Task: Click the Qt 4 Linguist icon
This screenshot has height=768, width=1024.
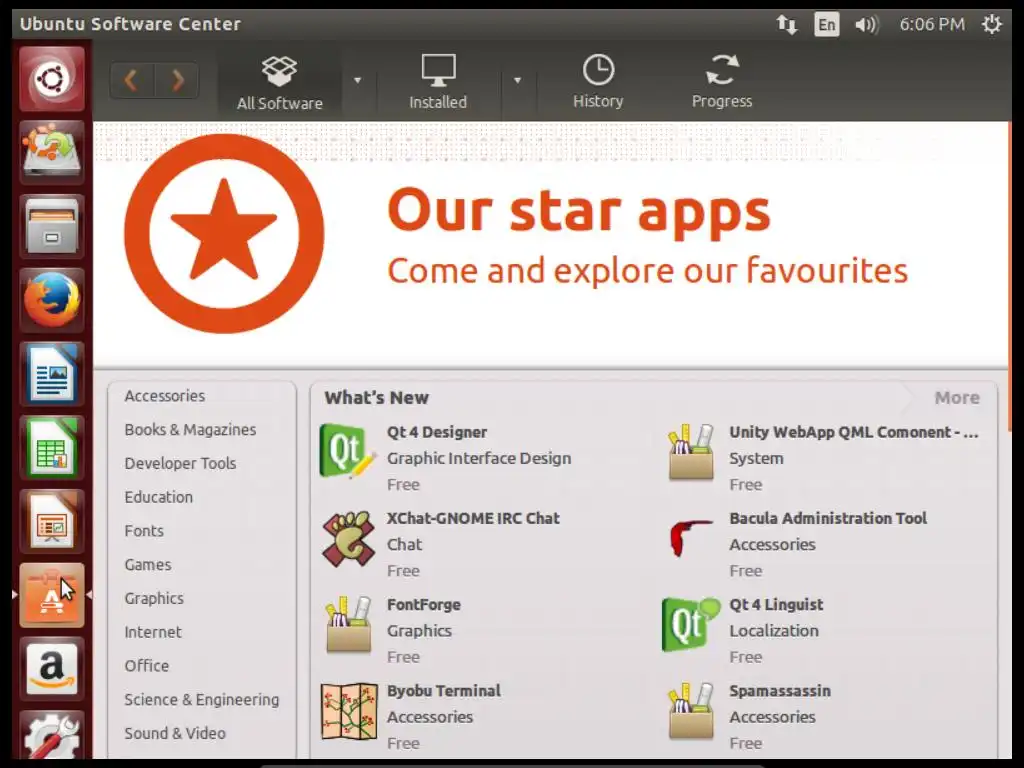Action: click(x=691, y=624)
